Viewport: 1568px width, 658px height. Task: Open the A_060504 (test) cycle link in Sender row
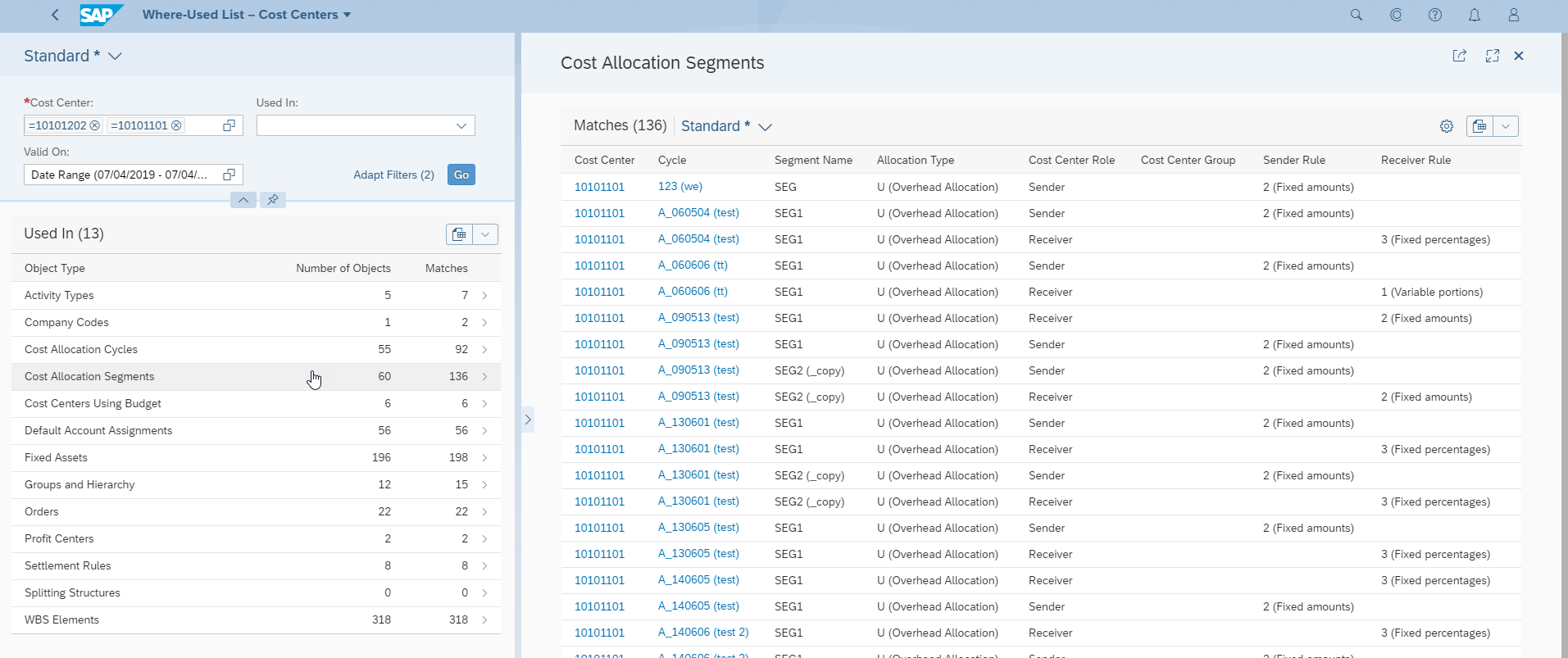(698, 213)
